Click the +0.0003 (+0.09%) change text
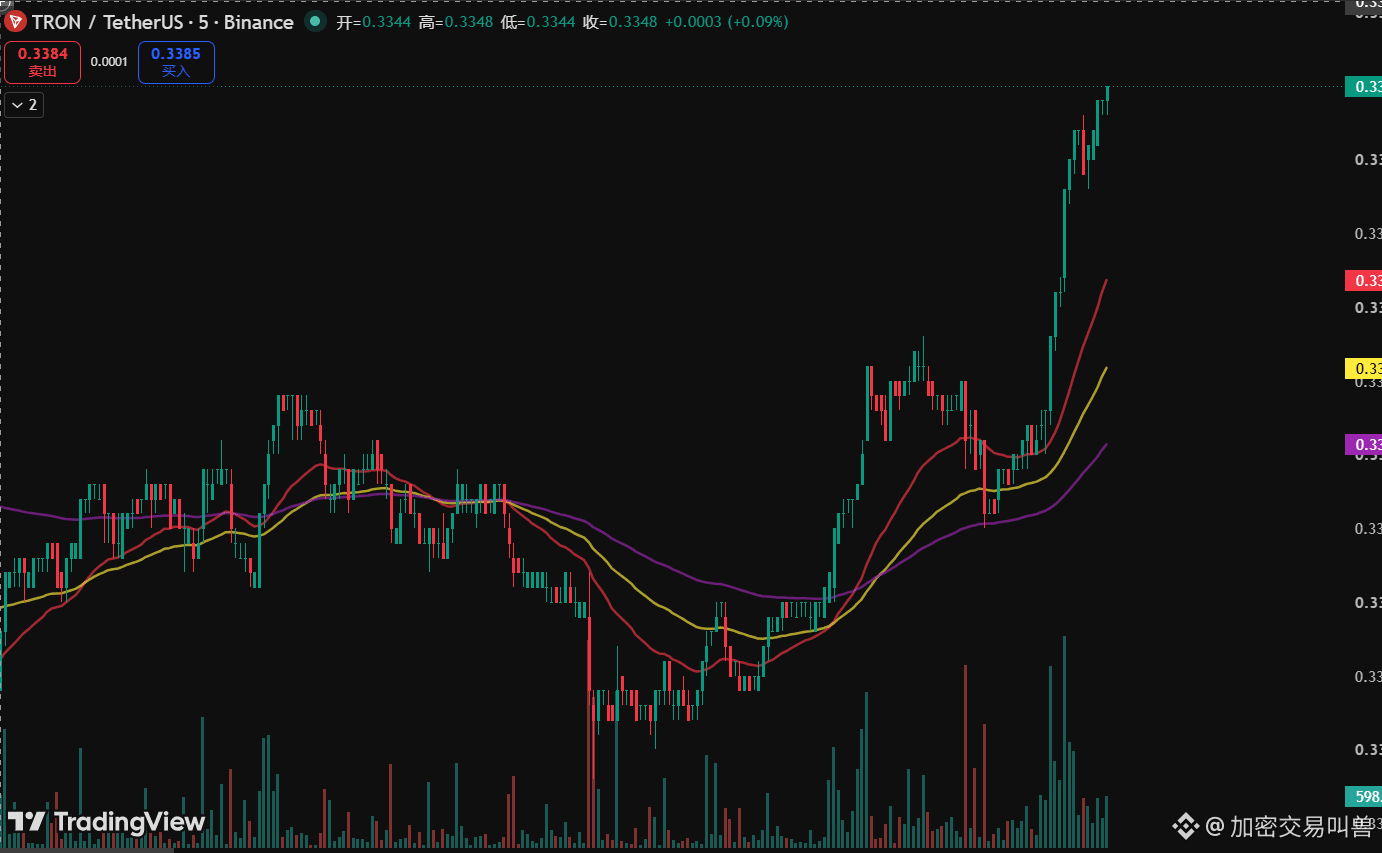Viewport: 1382px width, 853px height. click(726, 21)
